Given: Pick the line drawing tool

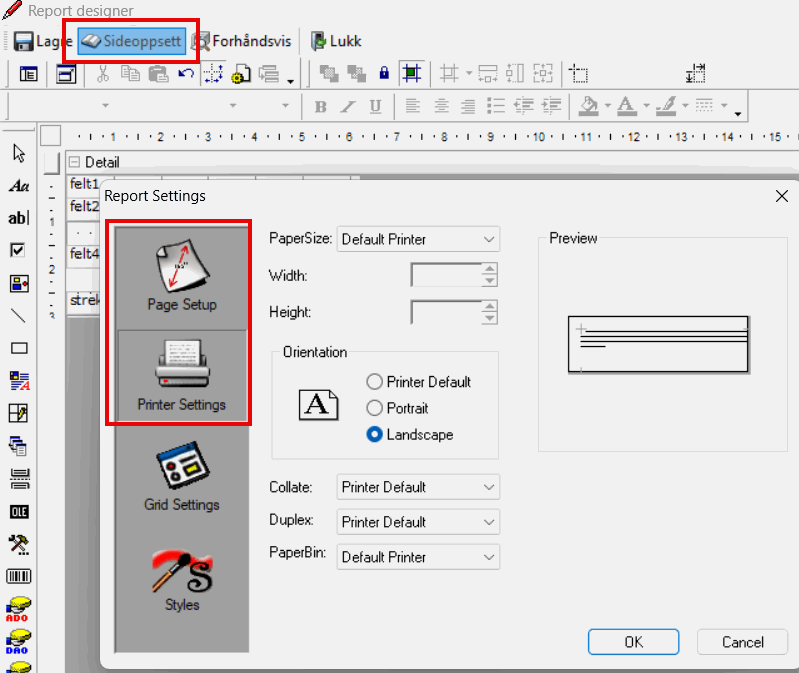Looking at the screenshot, I should [19, 315].
